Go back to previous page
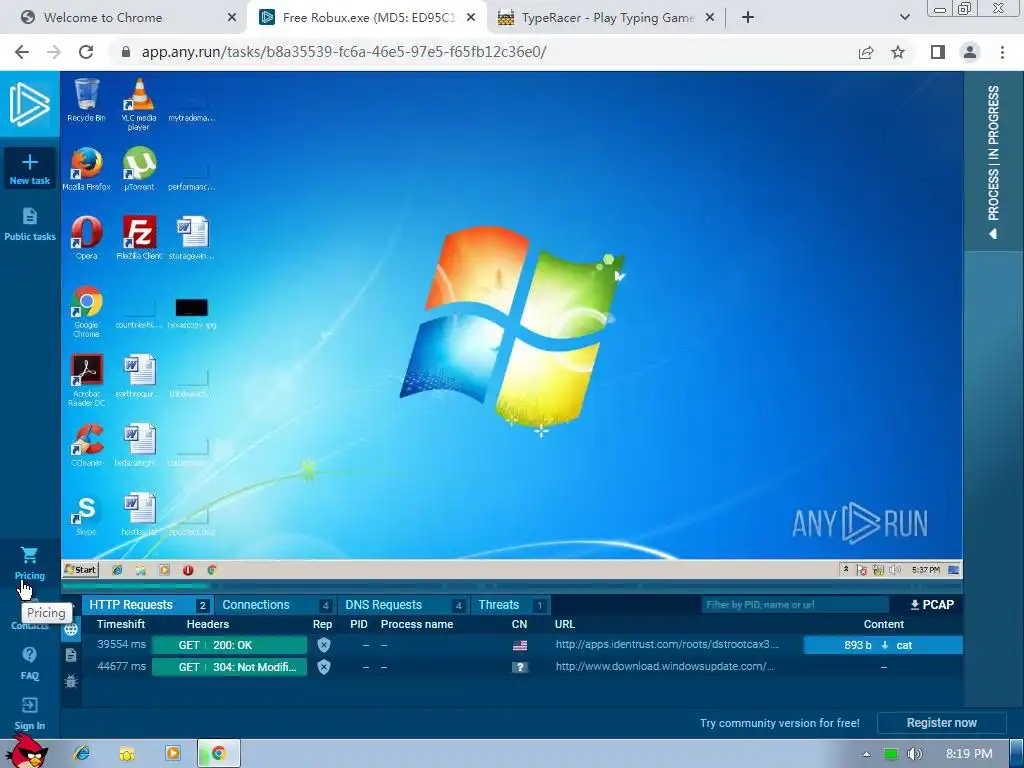This screenshot has height=768, width=1024. 22,52
